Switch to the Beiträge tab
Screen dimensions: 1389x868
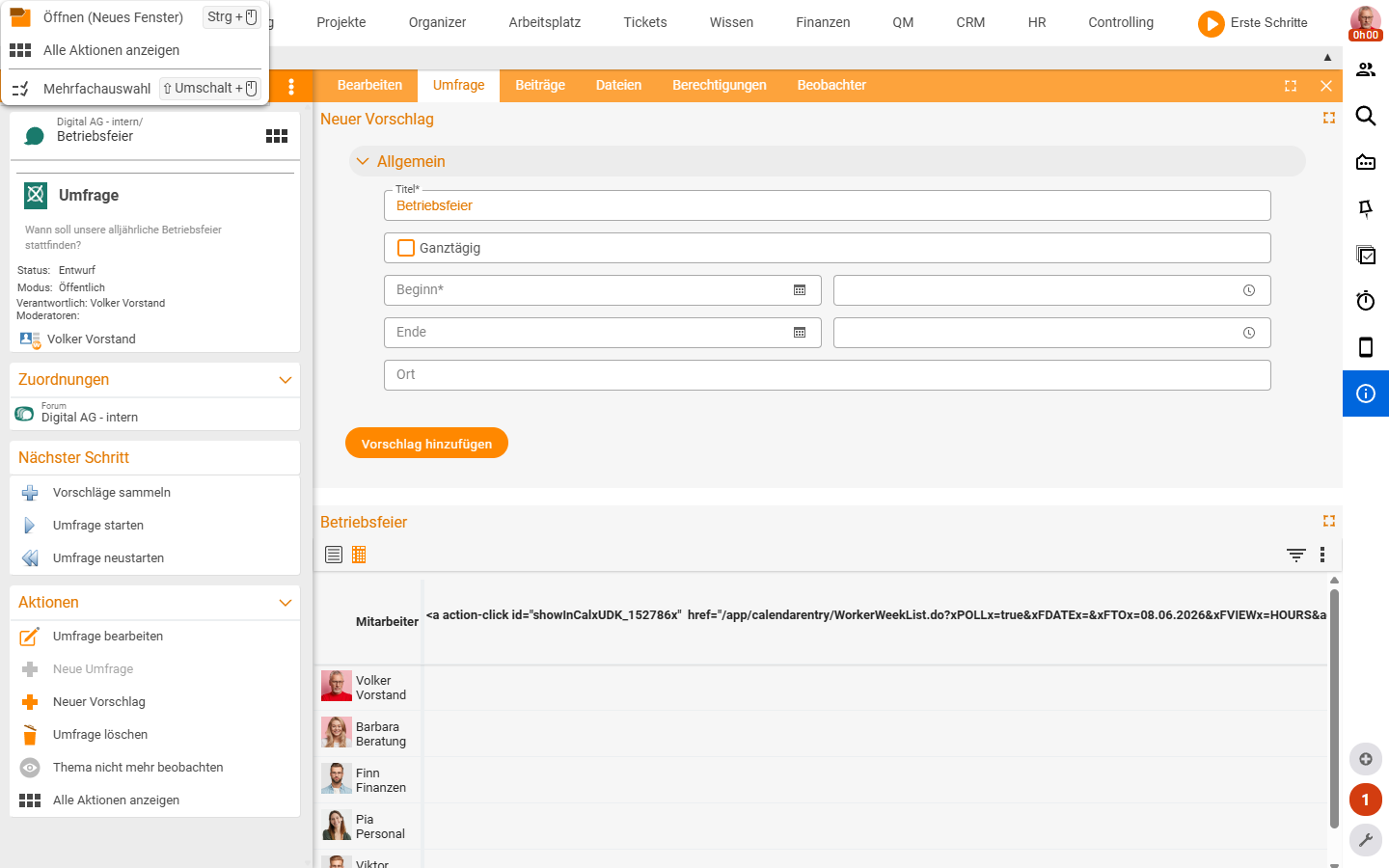[540, 85]
